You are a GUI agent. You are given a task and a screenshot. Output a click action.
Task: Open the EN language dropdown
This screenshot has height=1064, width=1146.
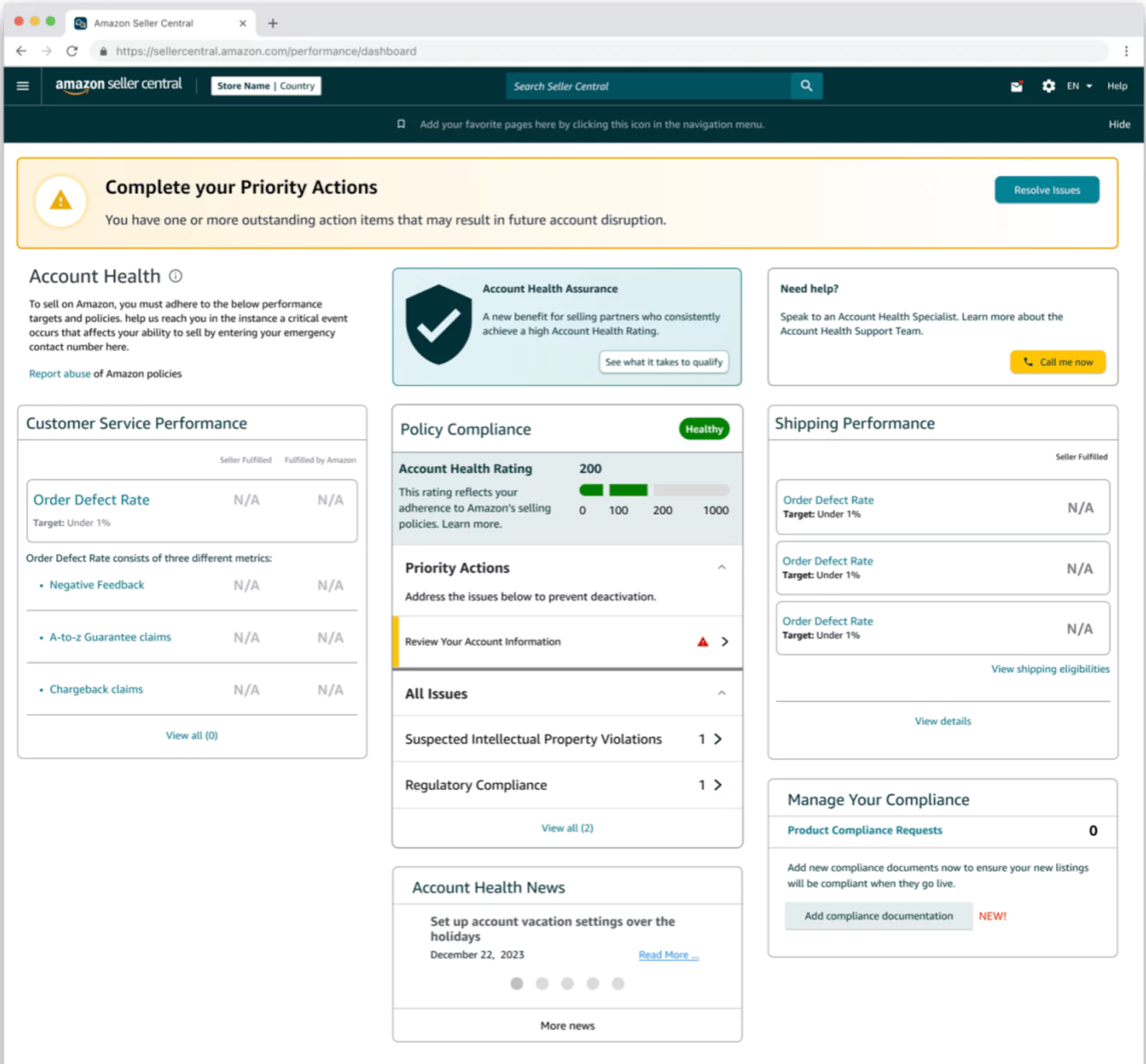point(1079,86)
